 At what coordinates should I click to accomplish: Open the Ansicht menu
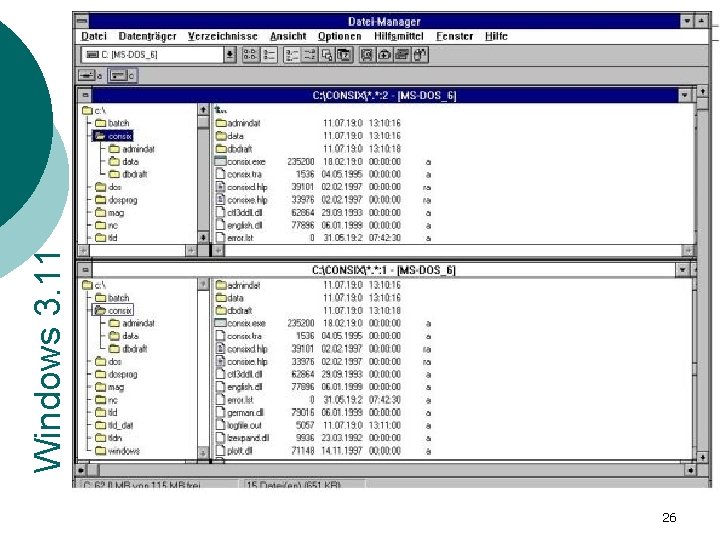pyautogui.click(x=288, y=36)
